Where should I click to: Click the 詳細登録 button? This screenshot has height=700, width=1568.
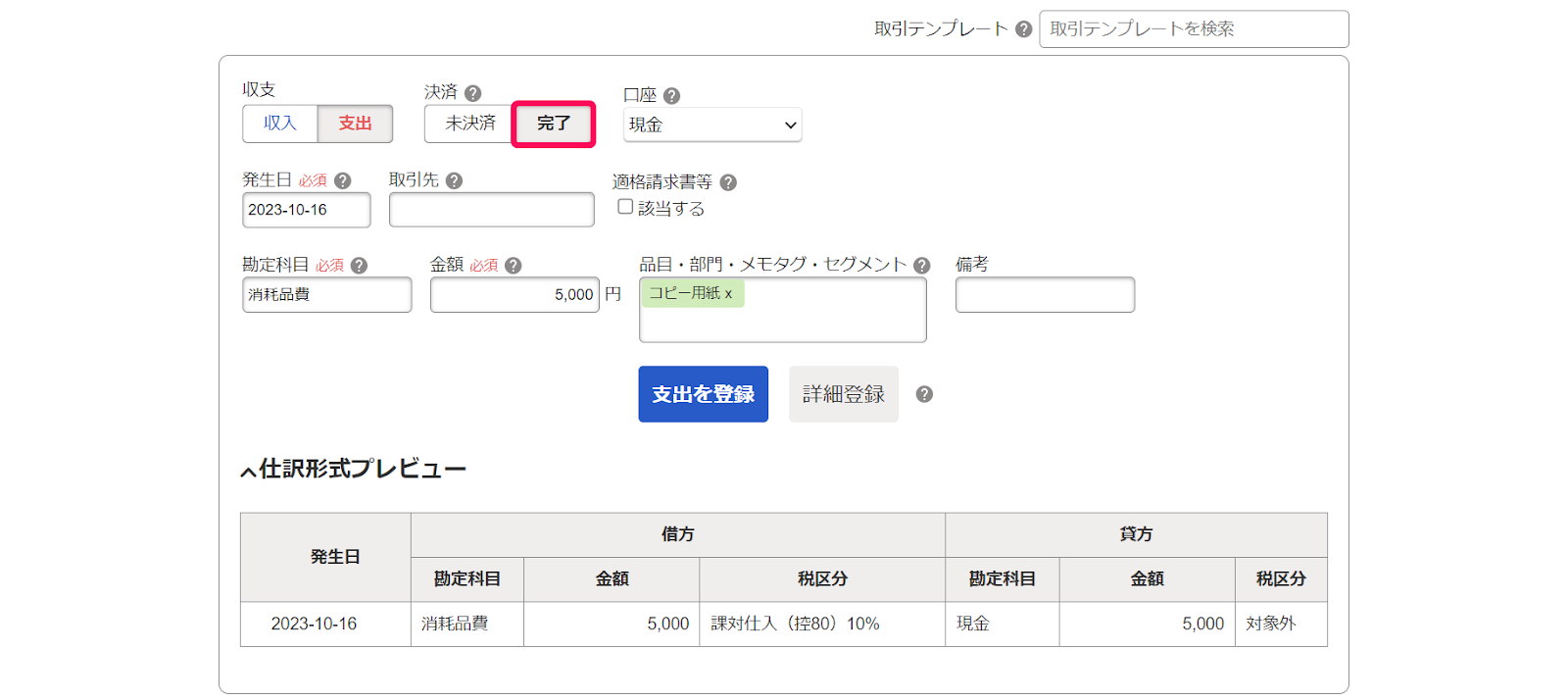coord(844,394)
